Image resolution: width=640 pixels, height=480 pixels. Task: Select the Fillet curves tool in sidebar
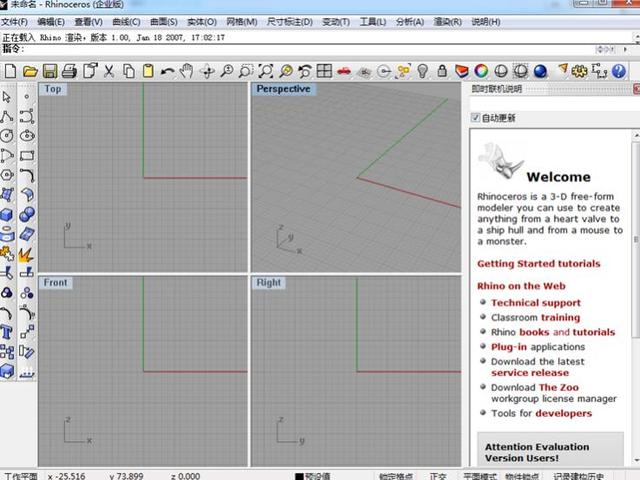[x=27, y=176]
